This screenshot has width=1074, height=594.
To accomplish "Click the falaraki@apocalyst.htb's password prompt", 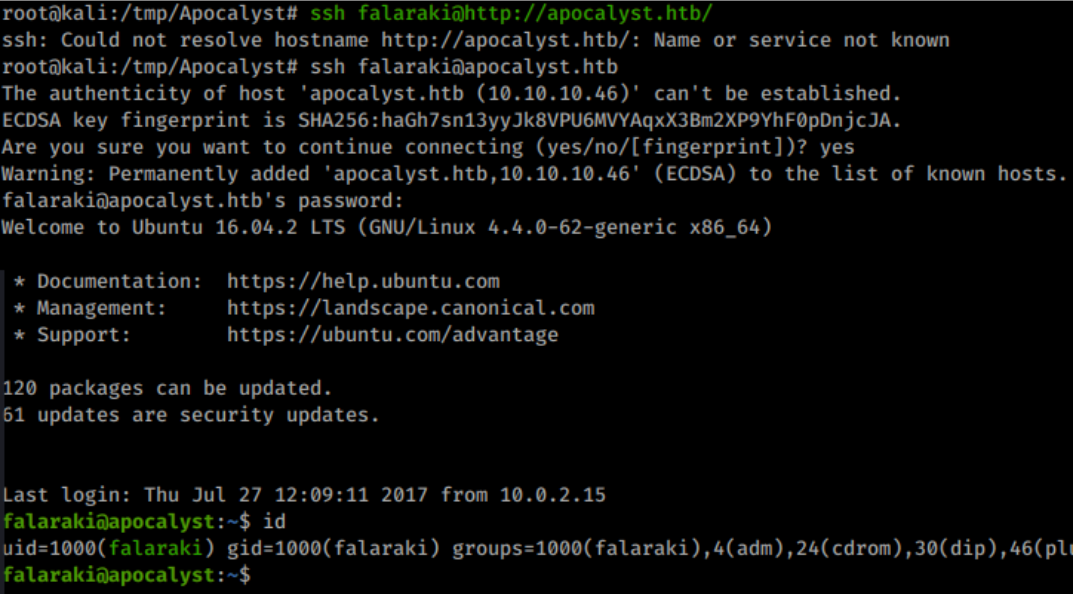I will (x=203, y=201).
